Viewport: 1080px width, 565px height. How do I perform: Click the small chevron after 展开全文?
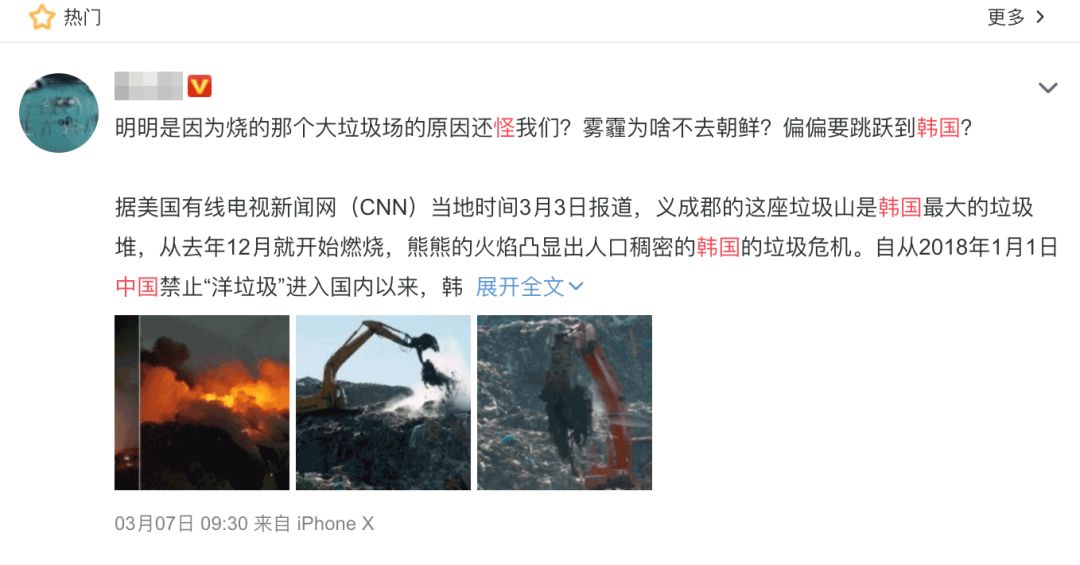point(576,287)
